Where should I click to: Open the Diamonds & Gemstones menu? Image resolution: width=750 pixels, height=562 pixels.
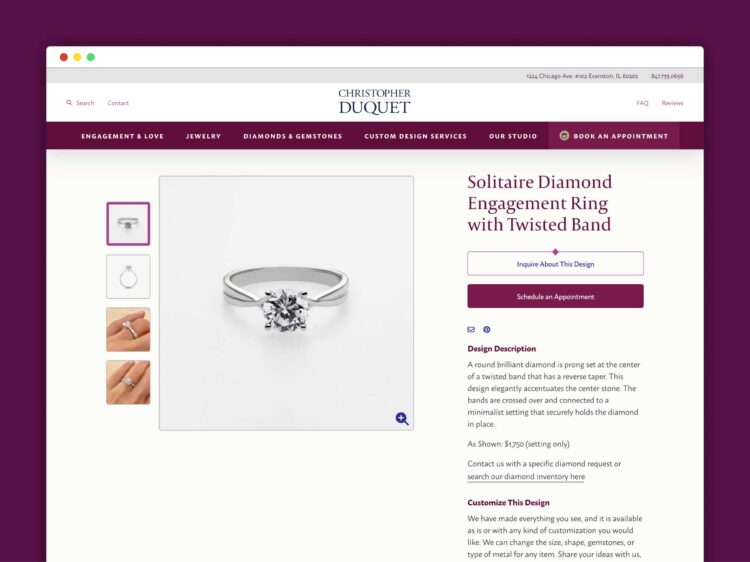(x=293, y=136)
